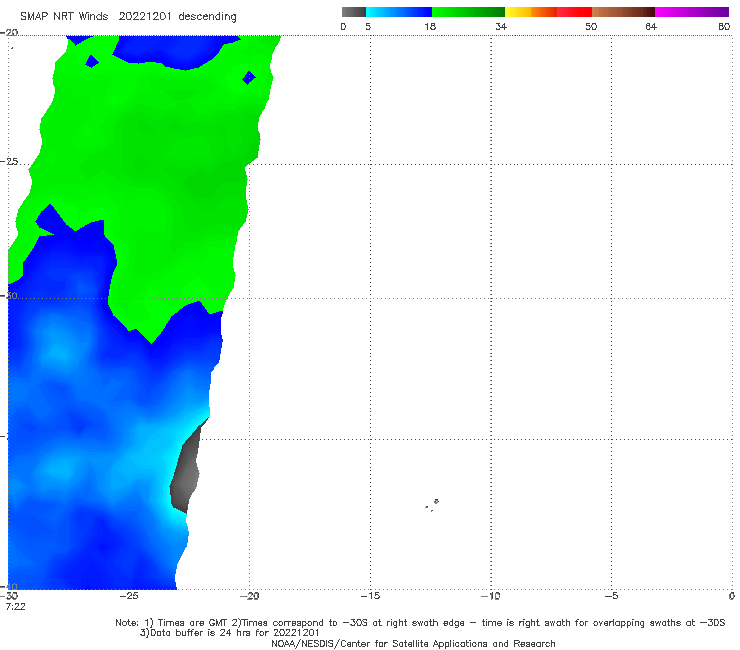Click the "-20" longitude label on bottom axis

click(250, 596)
